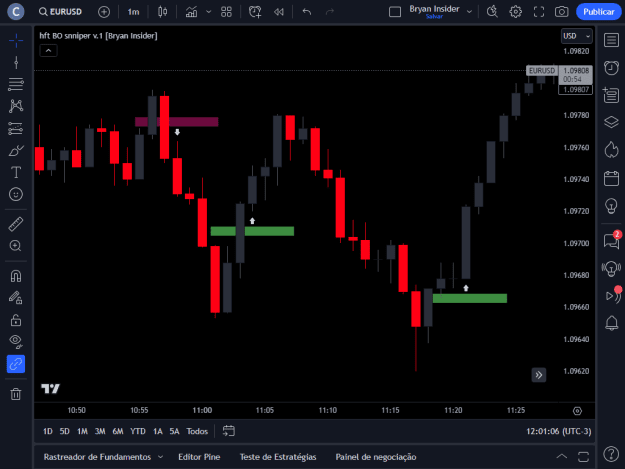
Task: Click the Publicar button
Action: 599,12
